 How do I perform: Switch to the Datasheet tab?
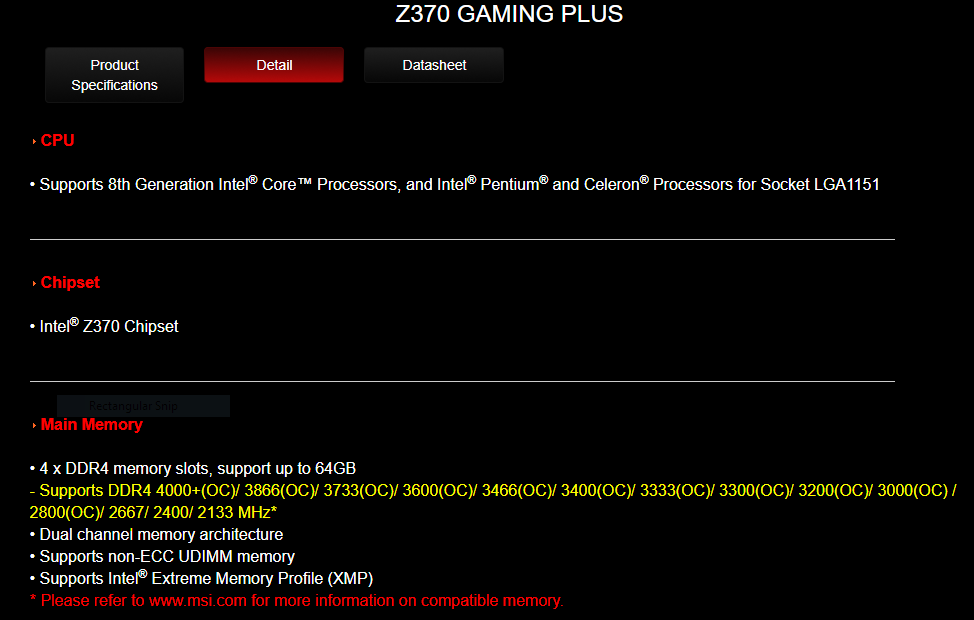434,65
